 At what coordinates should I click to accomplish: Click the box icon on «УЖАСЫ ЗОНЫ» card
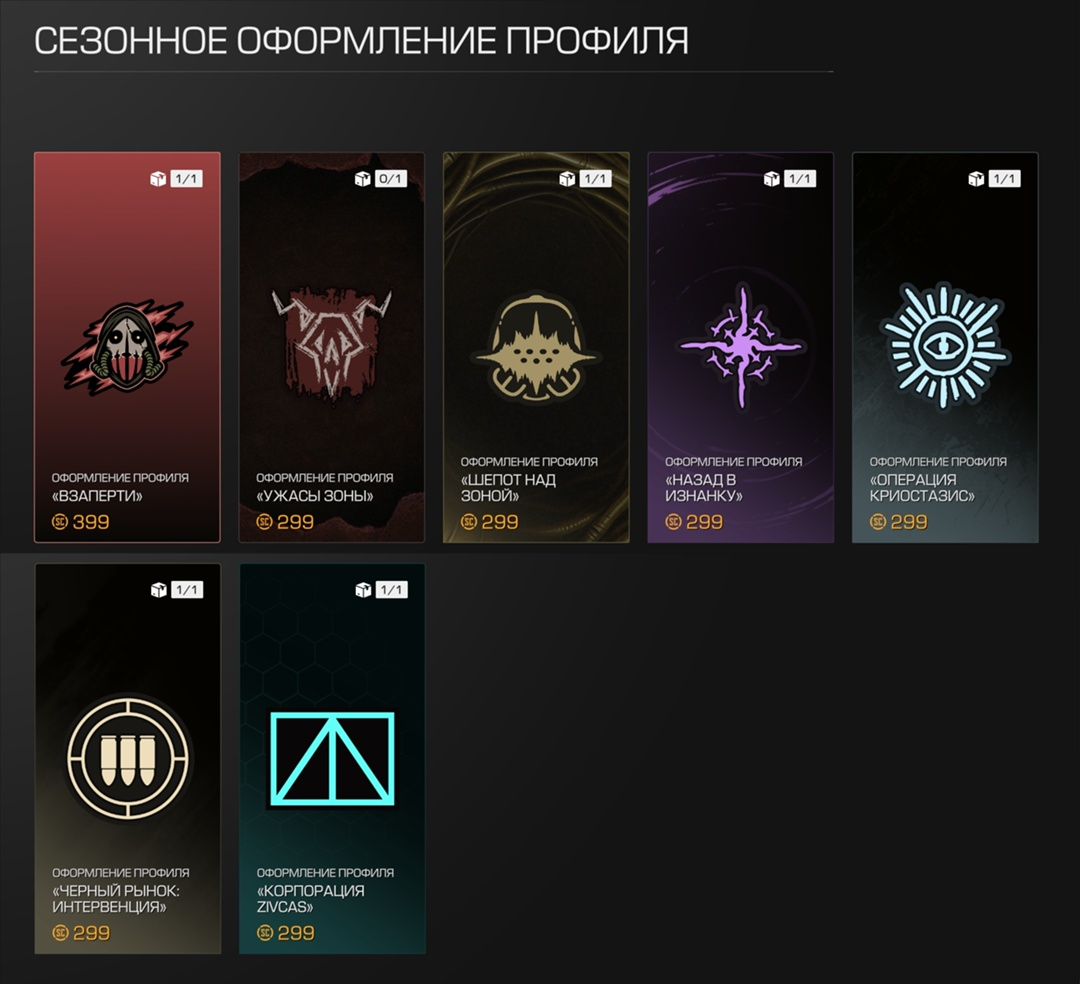[x=362, y=179]
